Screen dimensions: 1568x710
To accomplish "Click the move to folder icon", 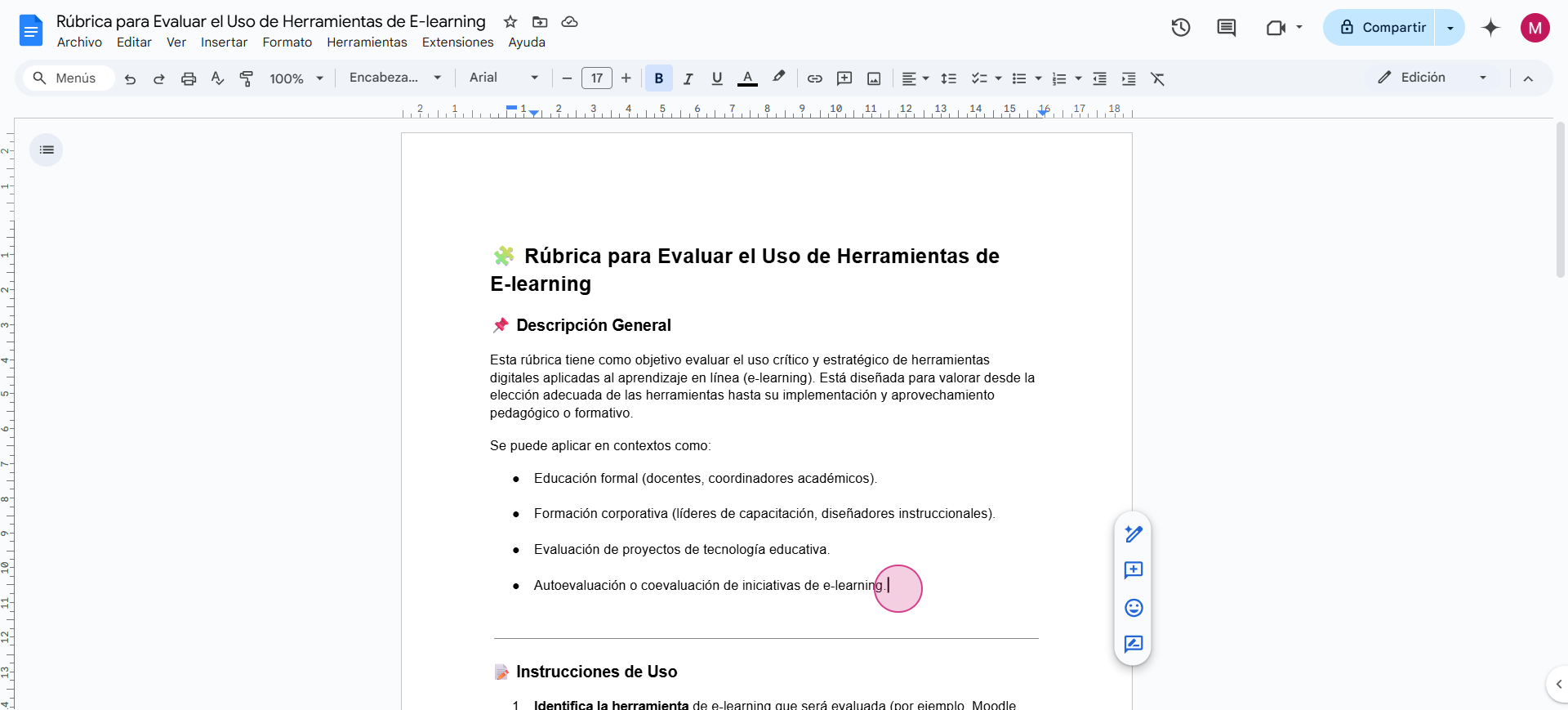I will [540, 22].
